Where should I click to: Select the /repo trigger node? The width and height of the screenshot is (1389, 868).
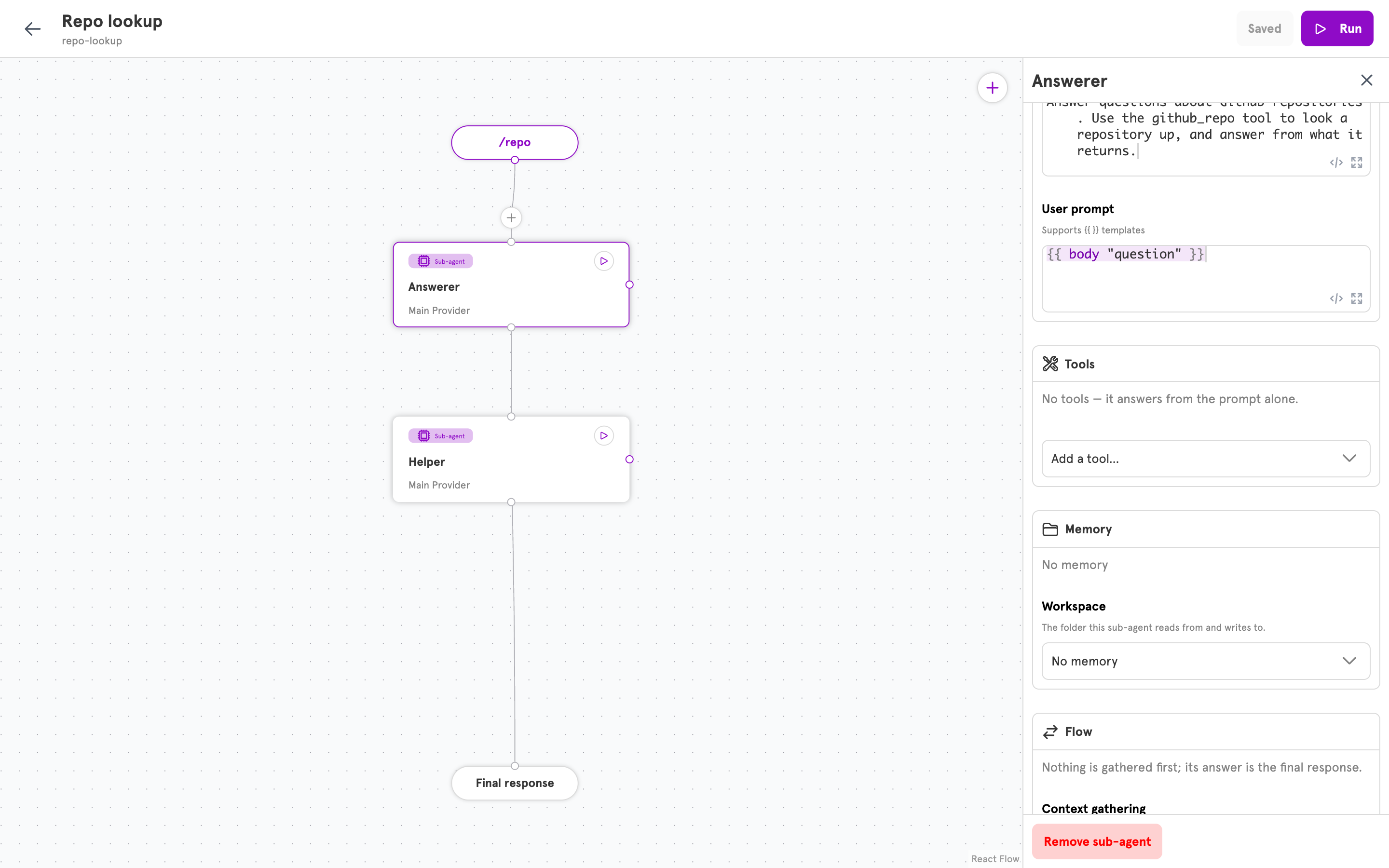(514, 142)
